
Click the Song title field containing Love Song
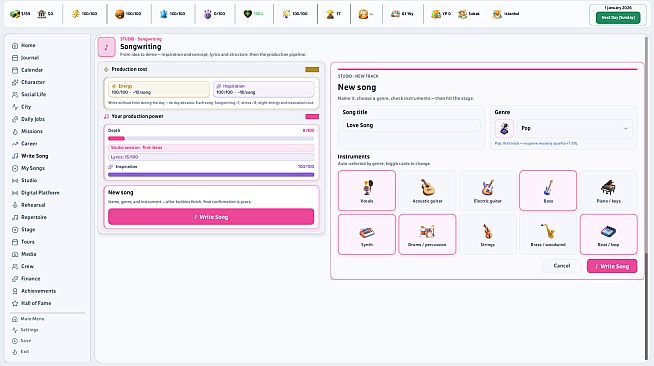tap(411, 125)
